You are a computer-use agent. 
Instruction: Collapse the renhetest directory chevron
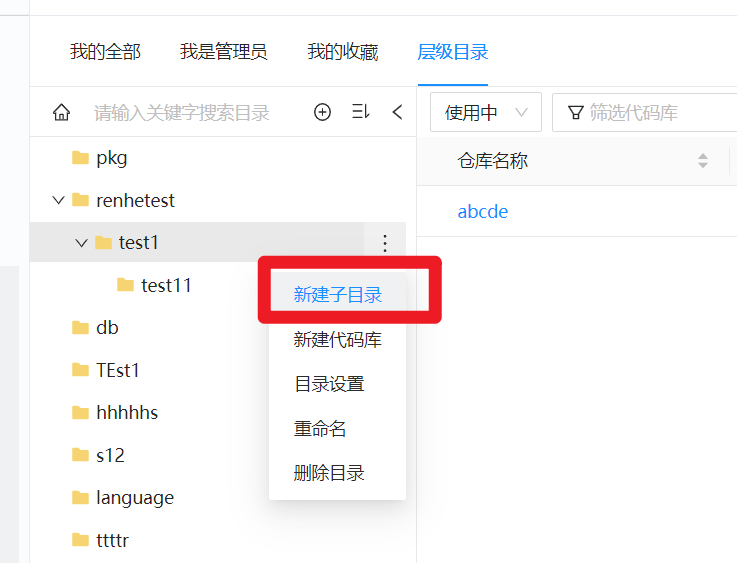click(58, 201)
